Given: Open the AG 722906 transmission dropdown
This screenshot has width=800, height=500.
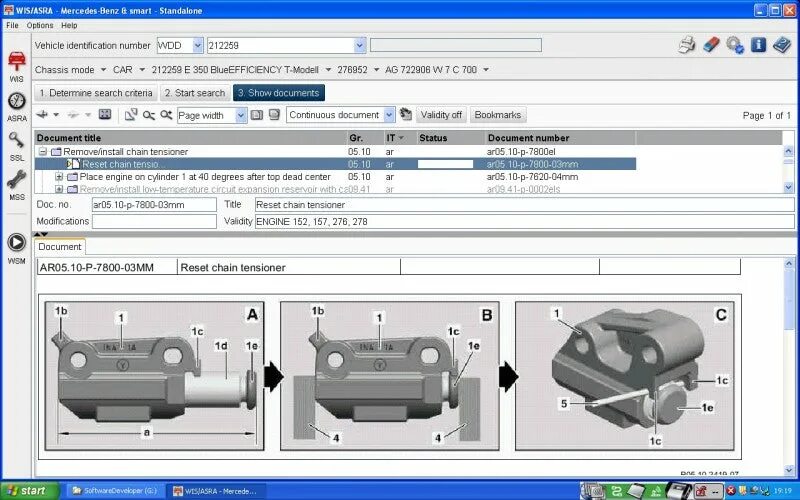Looking at the screenshot, I should coord(486,69).
